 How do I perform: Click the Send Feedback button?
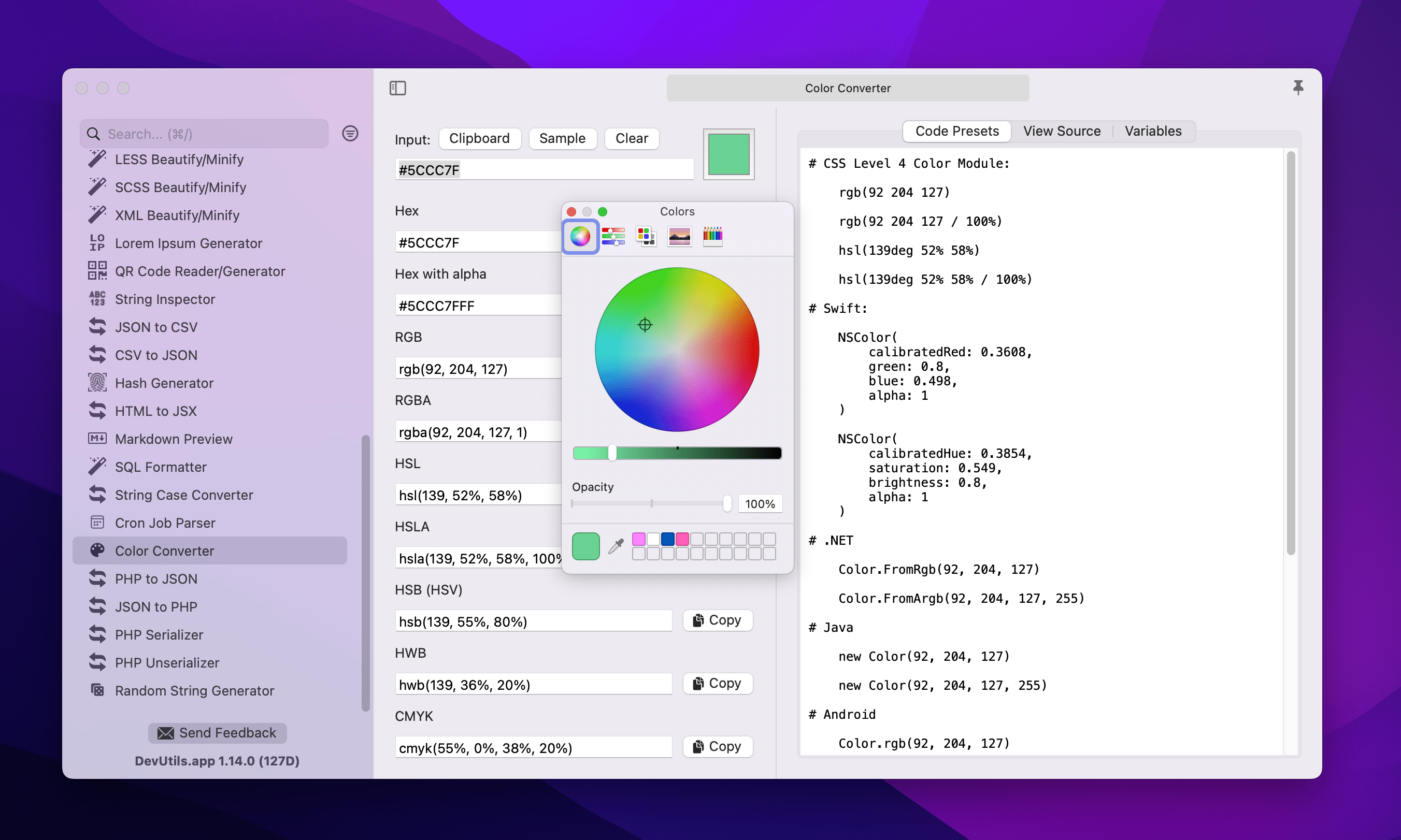218,733
